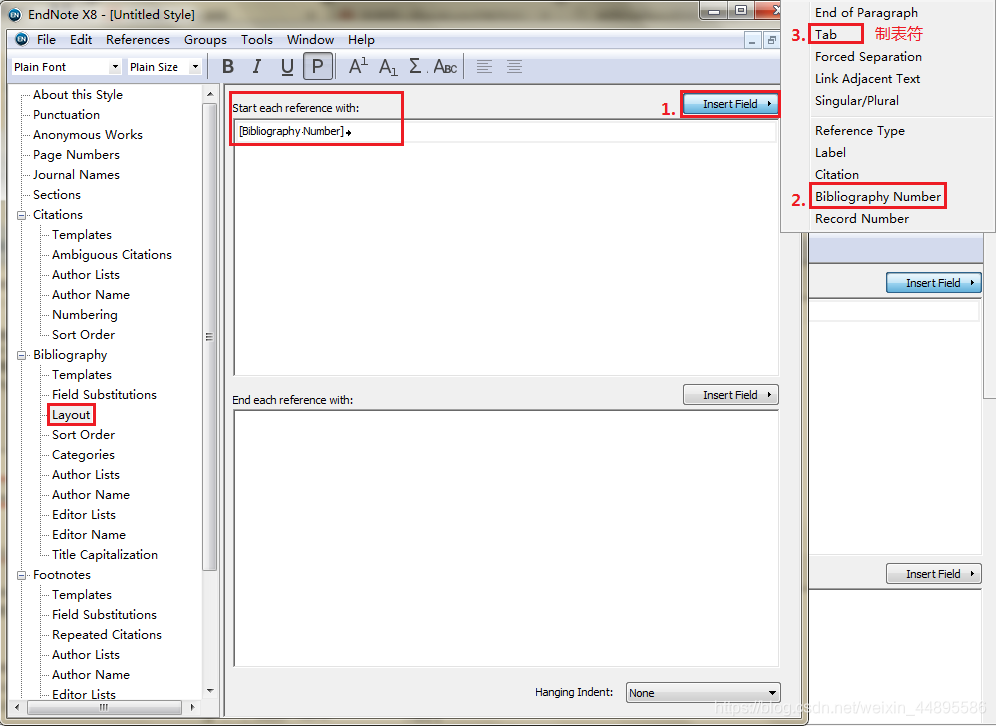Open the Edit menu
Screen dimensions: 996x726
81,39
